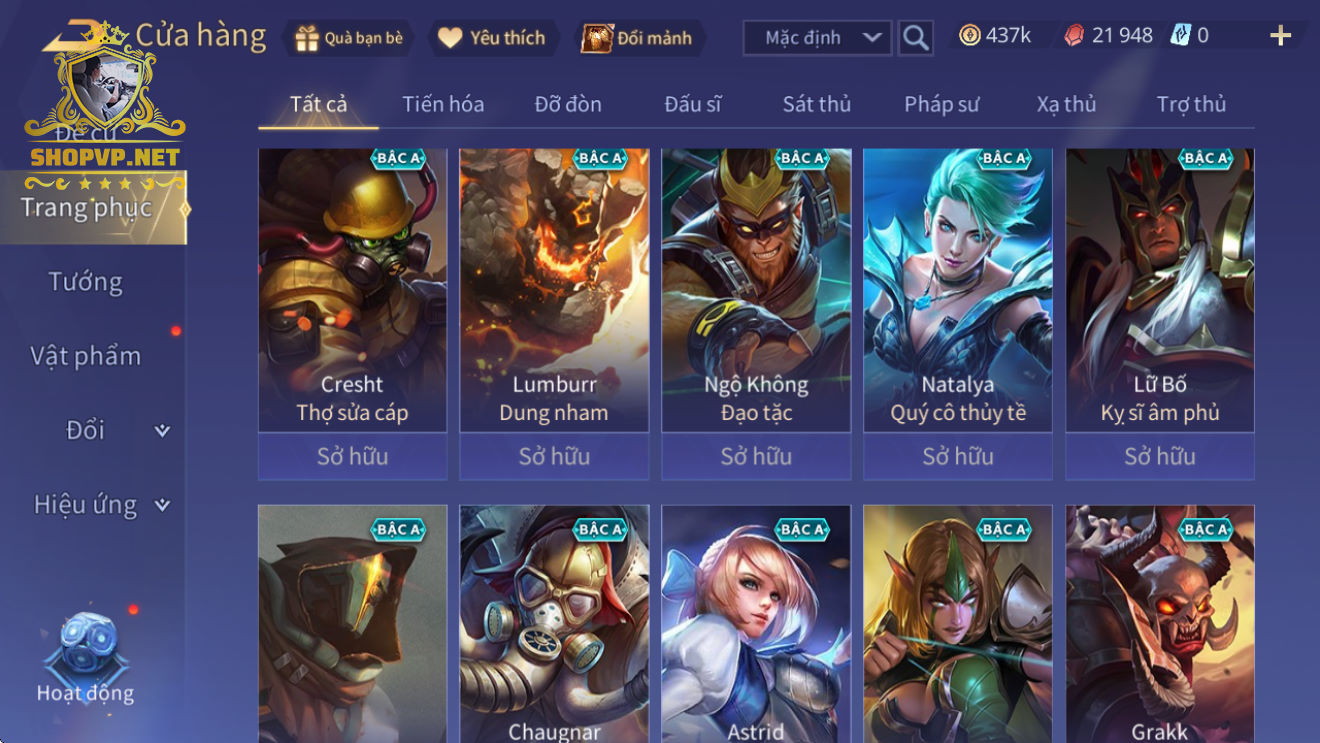Select the Tiến hóa tab
Viewport: 1320px width, 743px height.
point(443,104)
